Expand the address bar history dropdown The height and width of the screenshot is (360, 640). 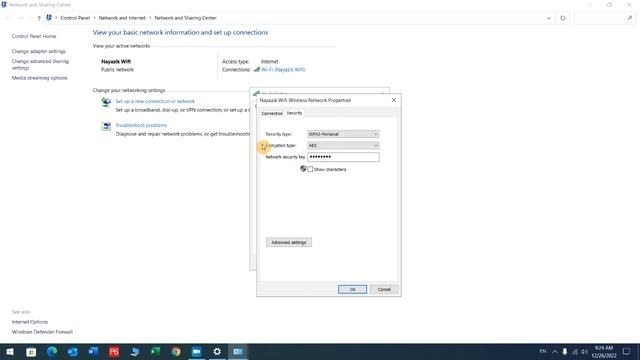(549, 18)
